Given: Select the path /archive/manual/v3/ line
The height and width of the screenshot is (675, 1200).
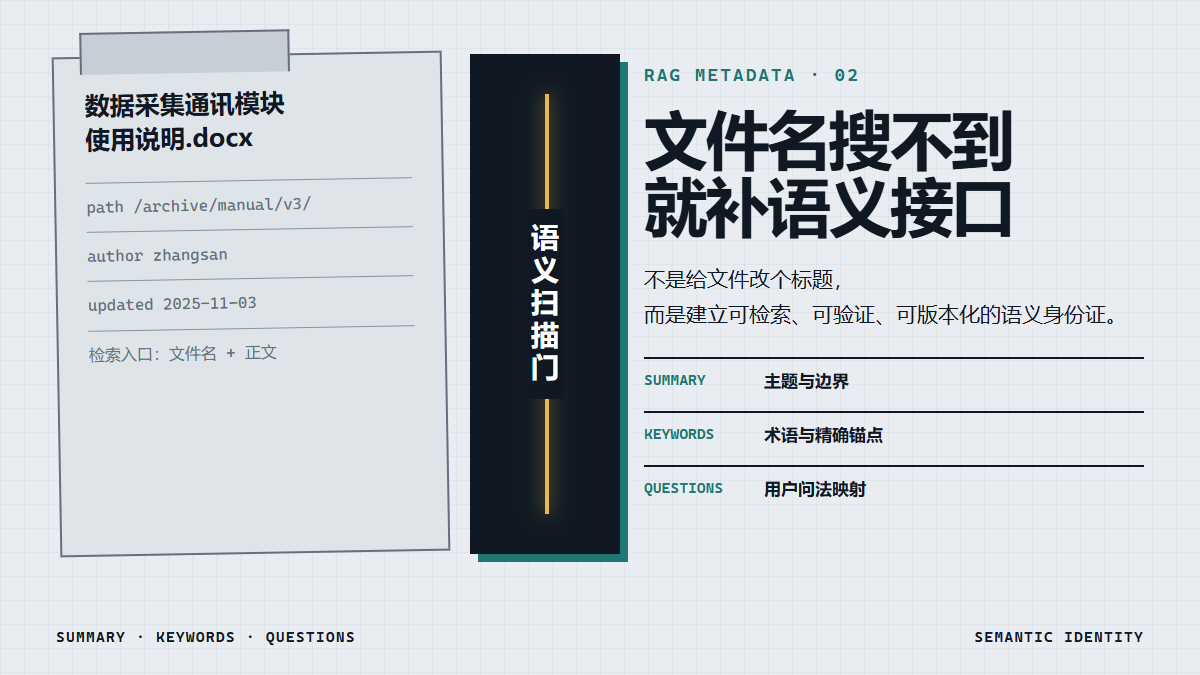Looking at the screenshot, I should (199, 205).
